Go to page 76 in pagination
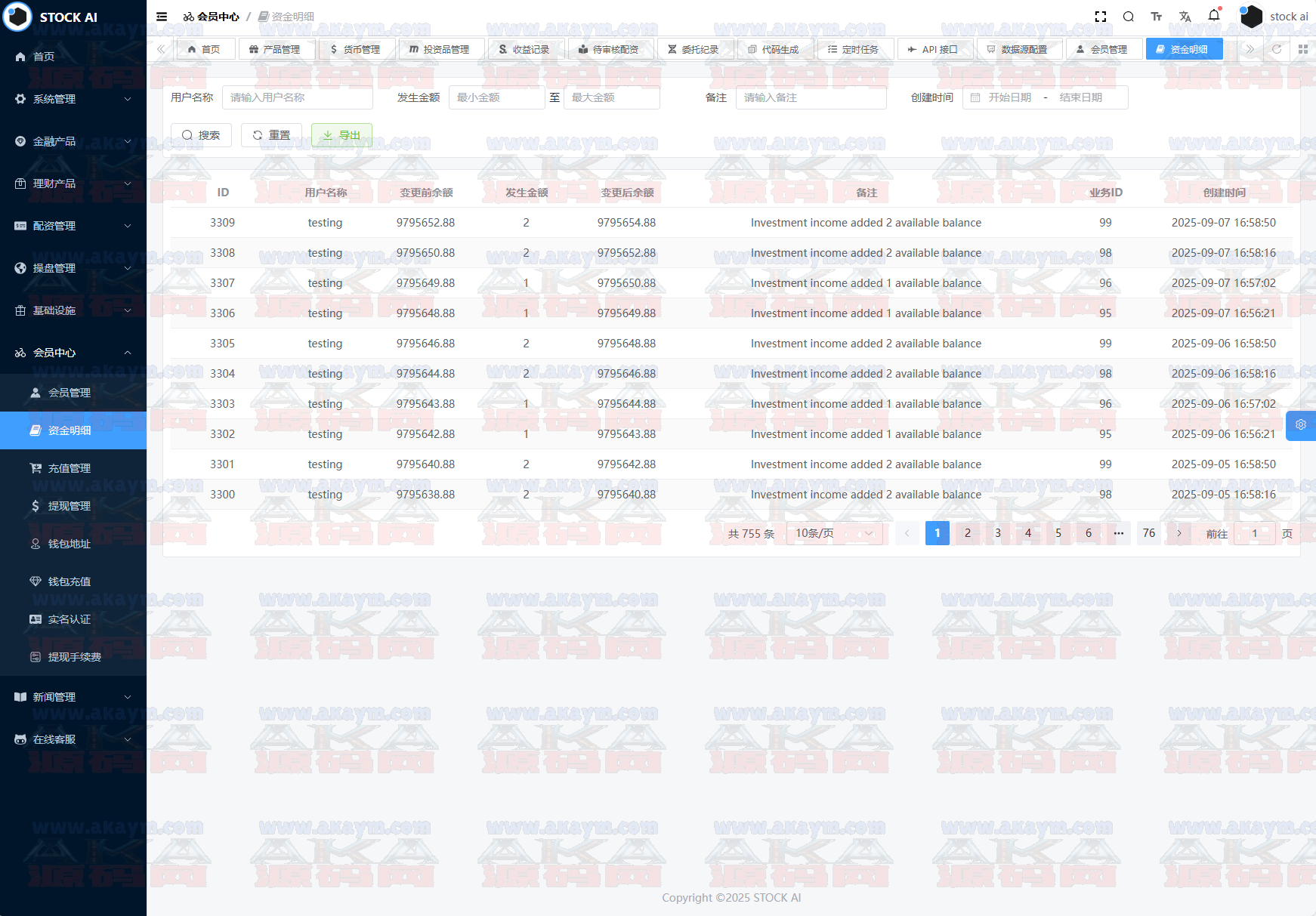The height and width of the screenshot is (916, 1316). pos(1148,533)
